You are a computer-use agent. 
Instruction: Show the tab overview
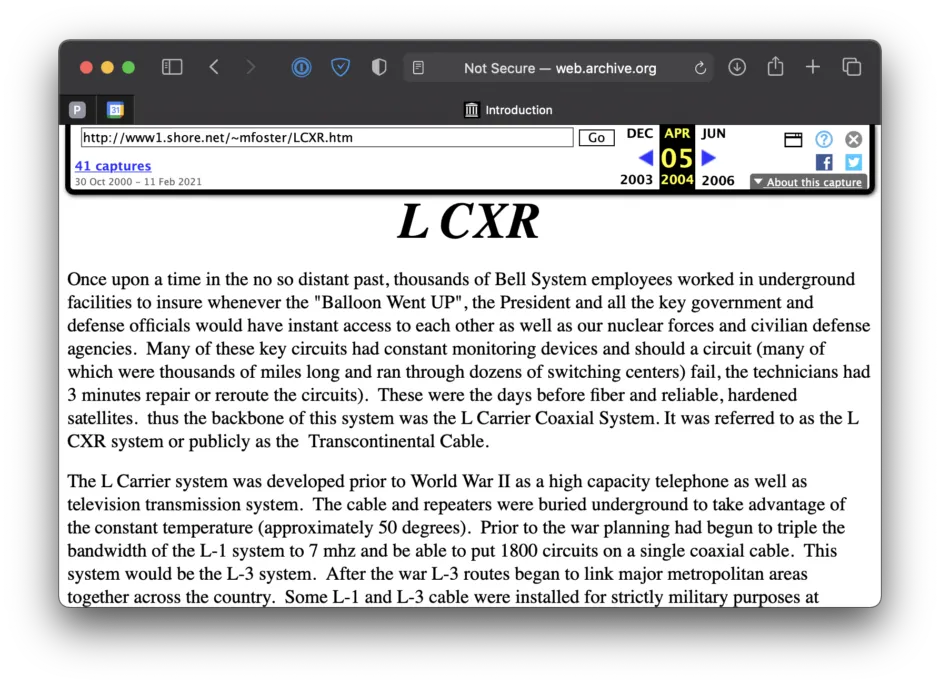[x=852, y=67]
